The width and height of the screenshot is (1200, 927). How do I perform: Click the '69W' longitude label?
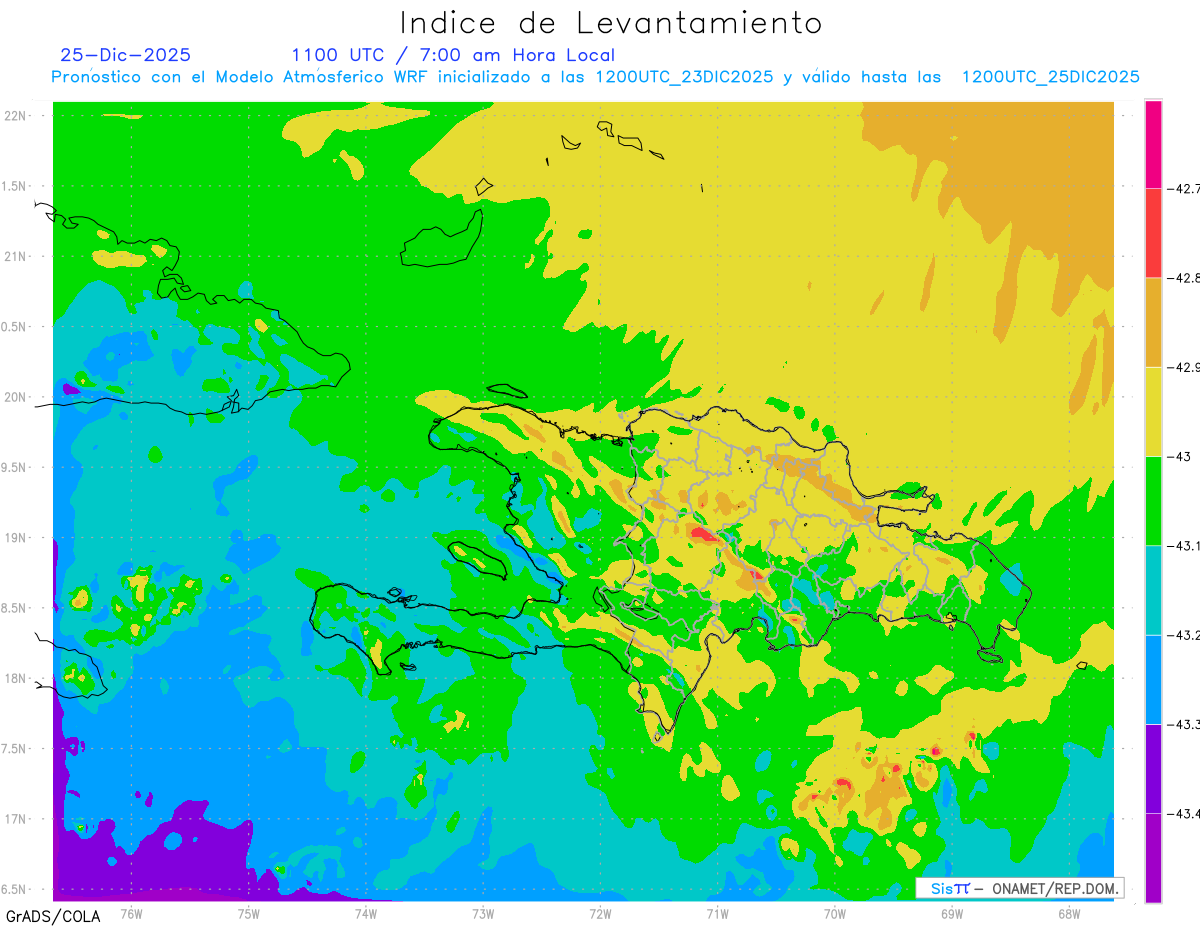tap(952, 914)
